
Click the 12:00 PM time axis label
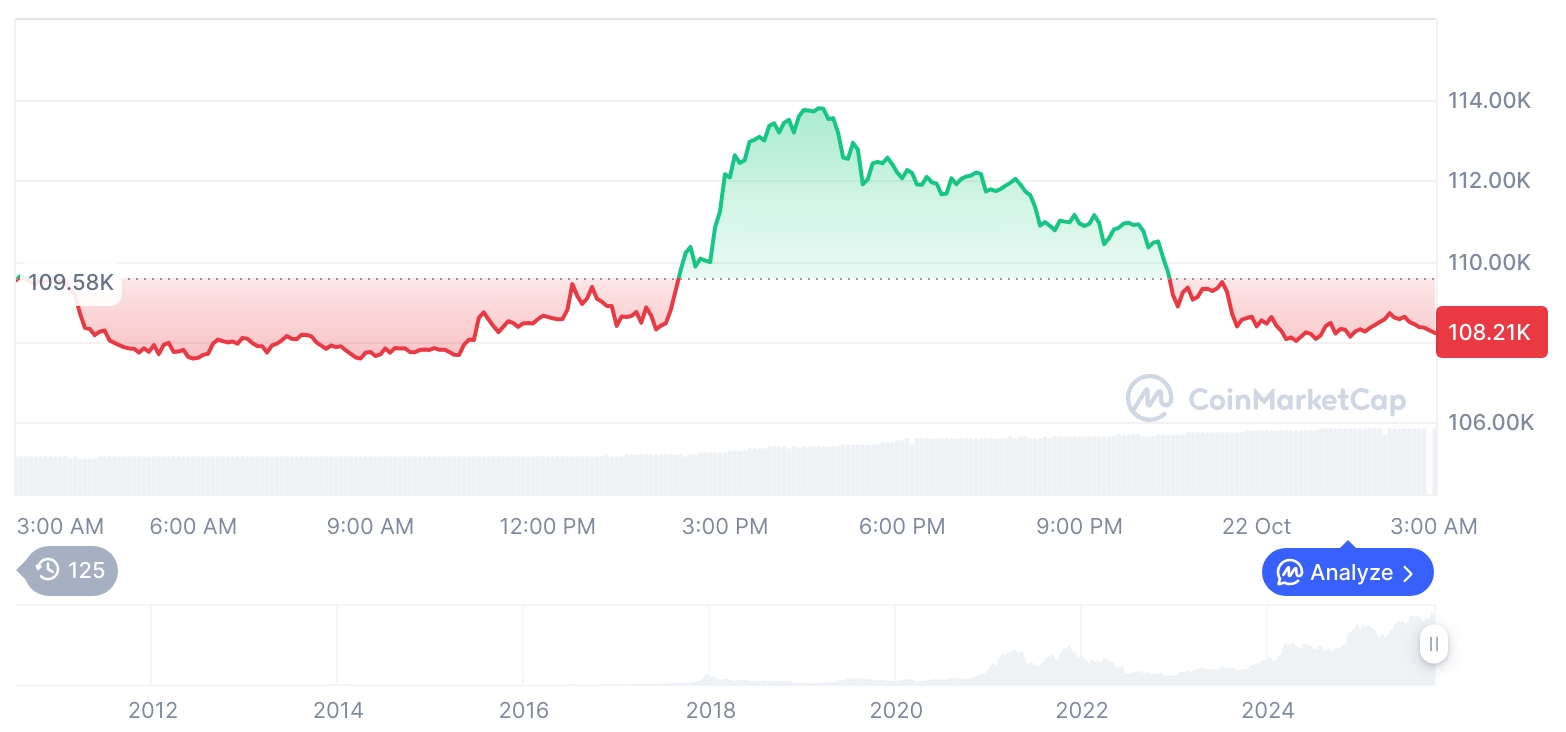click(547, 526)
